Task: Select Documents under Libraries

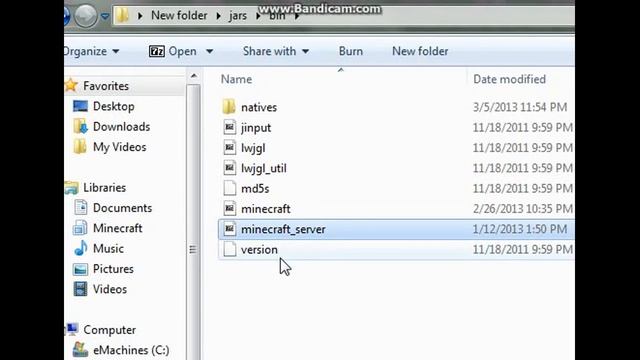Action: pos(122,208)
